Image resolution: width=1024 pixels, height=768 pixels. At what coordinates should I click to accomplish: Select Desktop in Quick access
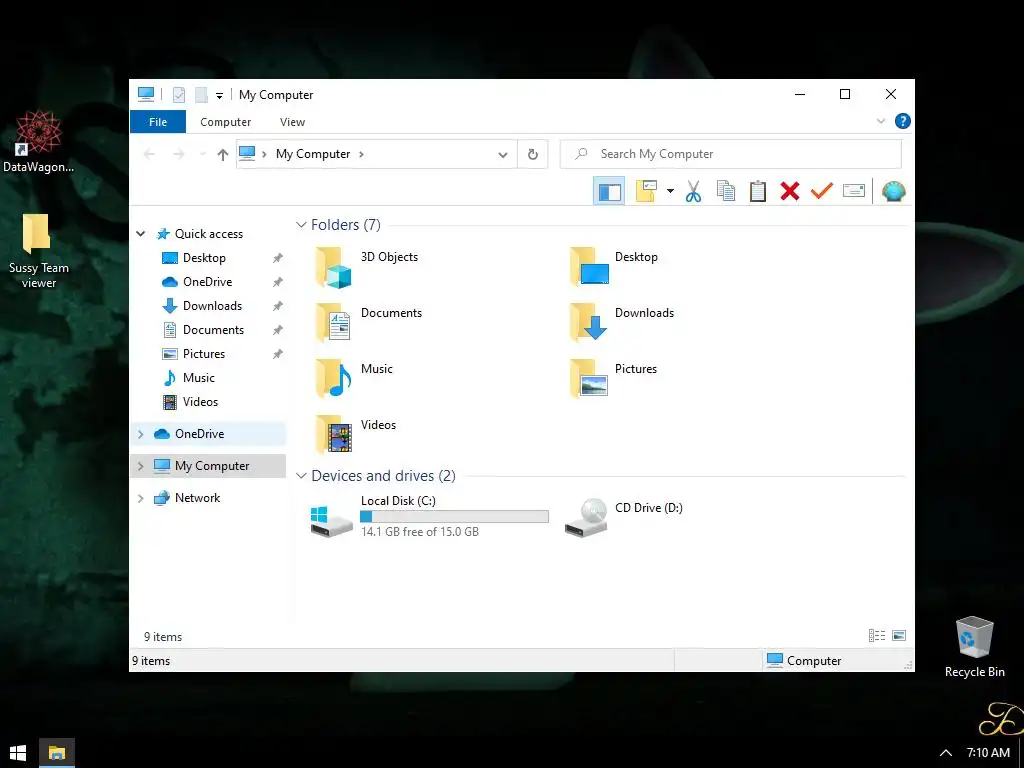tap(204, 258)
